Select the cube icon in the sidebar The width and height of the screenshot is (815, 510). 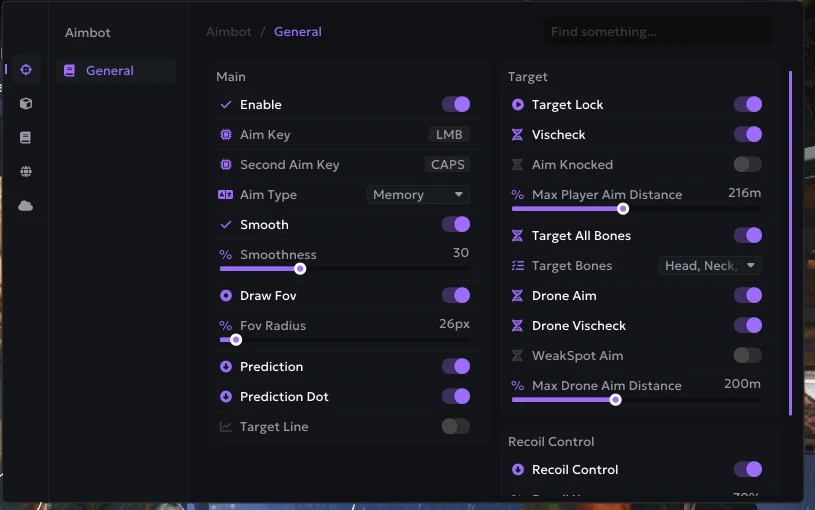point(25,103)
